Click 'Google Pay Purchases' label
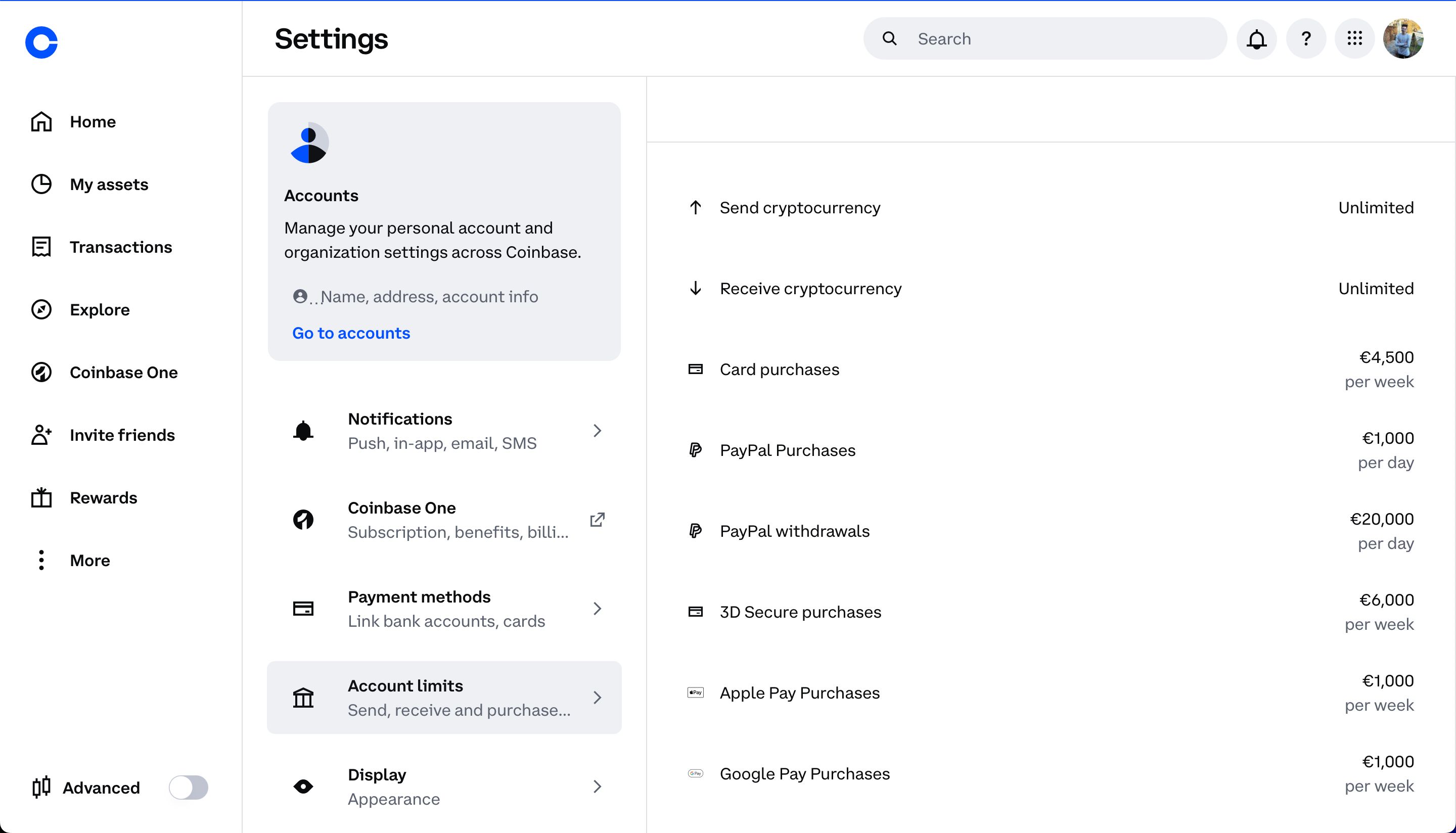The width and height of the screenshot is (1456, 833). (804, 773)
